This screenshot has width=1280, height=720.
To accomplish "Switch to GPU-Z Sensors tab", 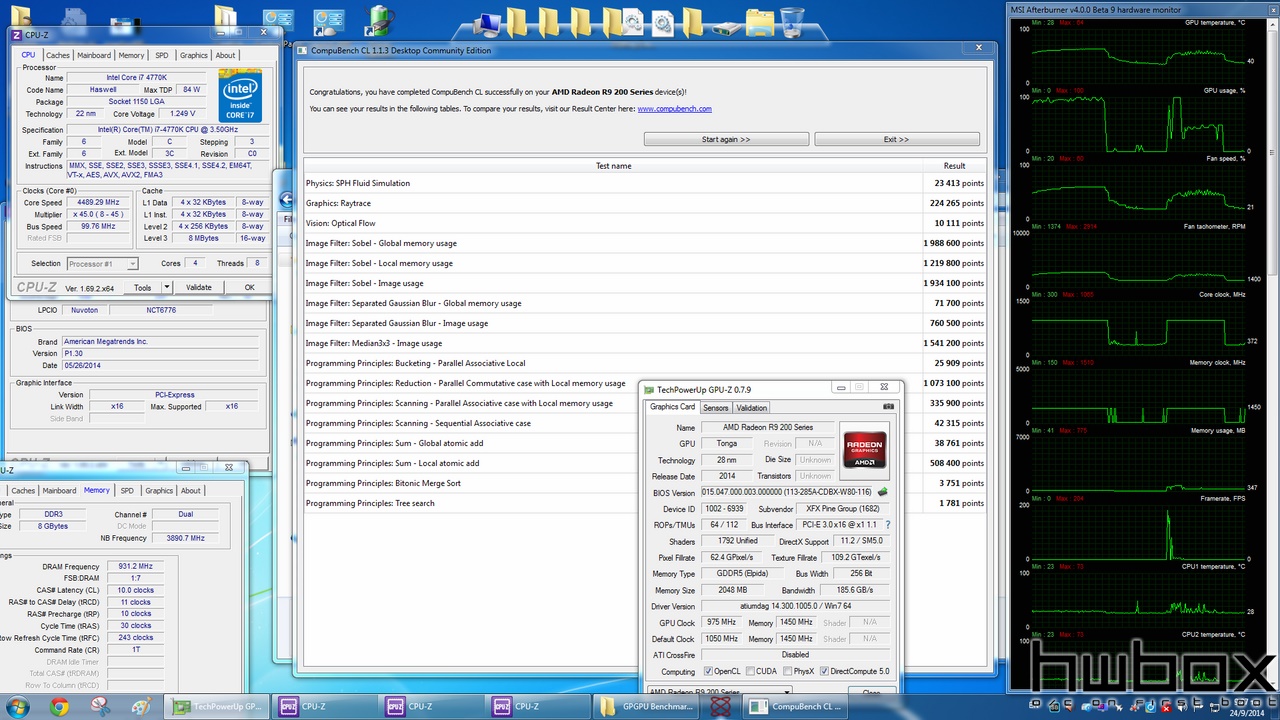I will 715,408.
